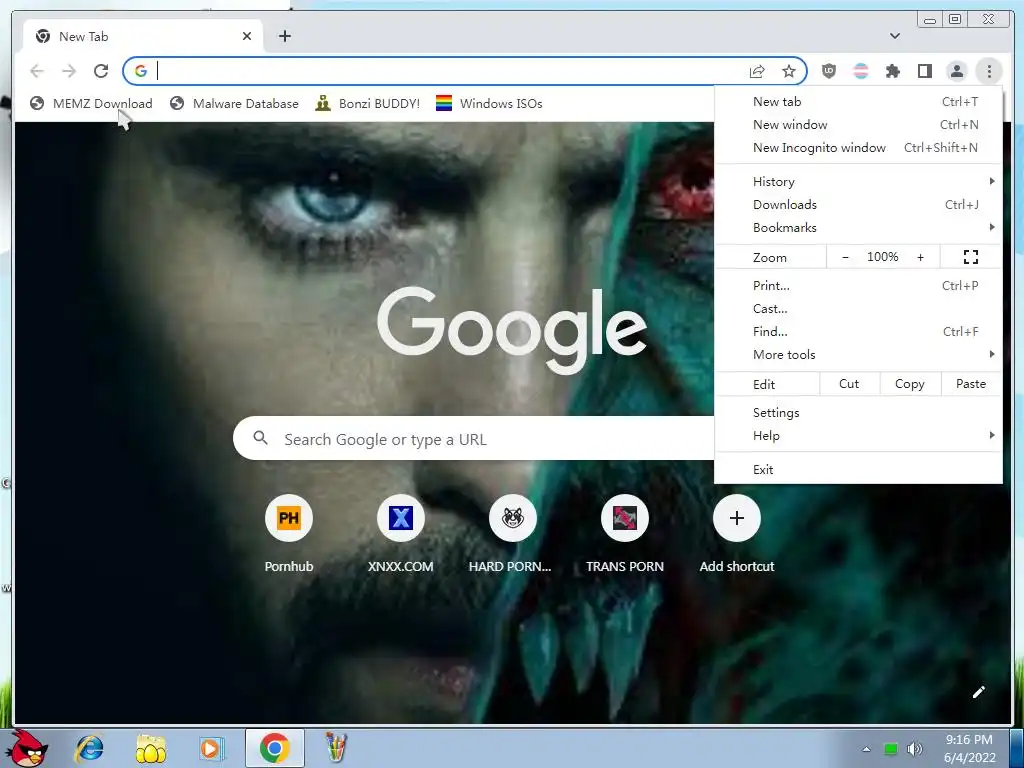Open the media player taskbar icon

(210, 748)
